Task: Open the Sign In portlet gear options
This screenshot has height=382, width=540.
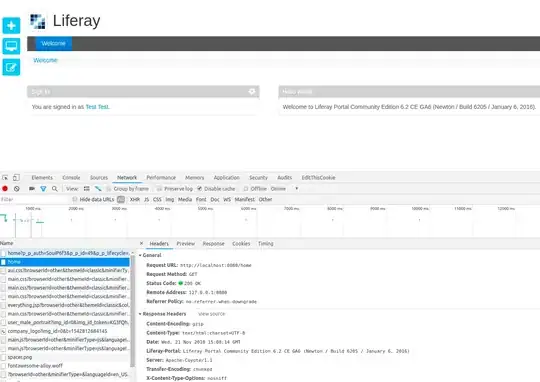Action: [252, 91]
